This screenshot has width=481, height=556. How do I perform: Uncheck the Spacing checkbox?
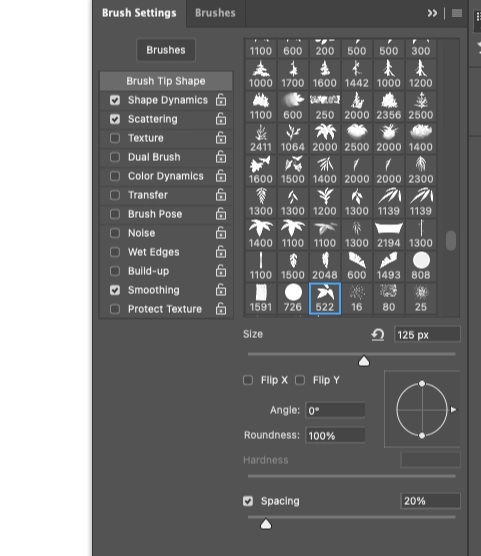click(248, 501)
